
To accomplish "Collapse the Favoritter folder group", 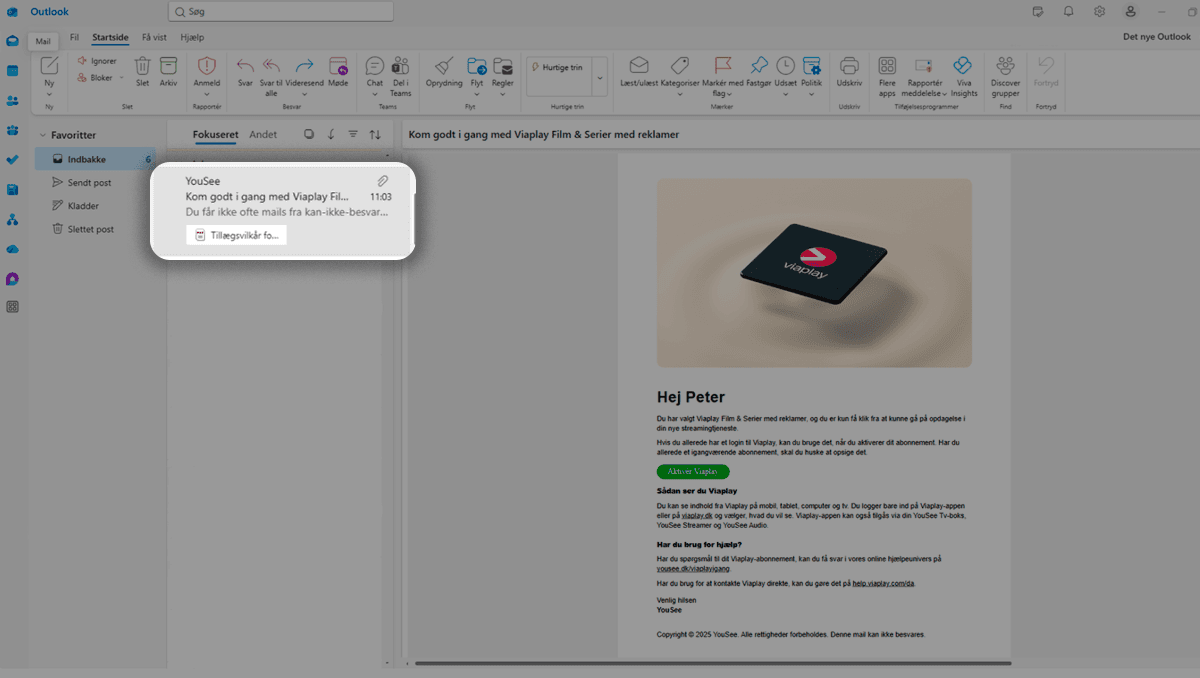I will [43, 135].
